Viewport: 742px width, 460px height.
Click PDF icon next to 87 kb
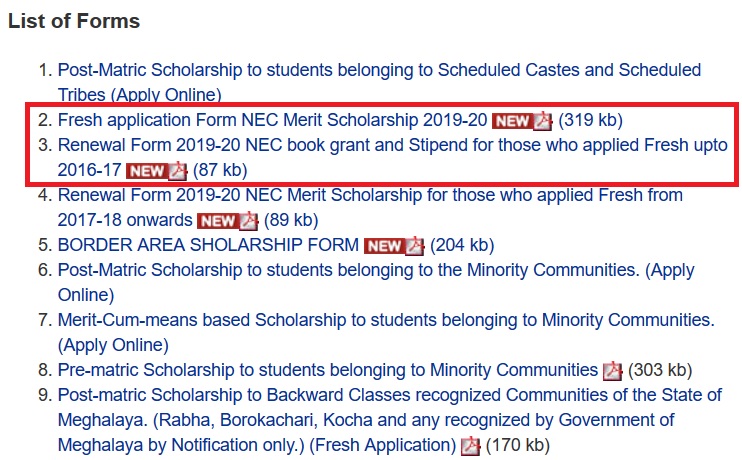177,170
